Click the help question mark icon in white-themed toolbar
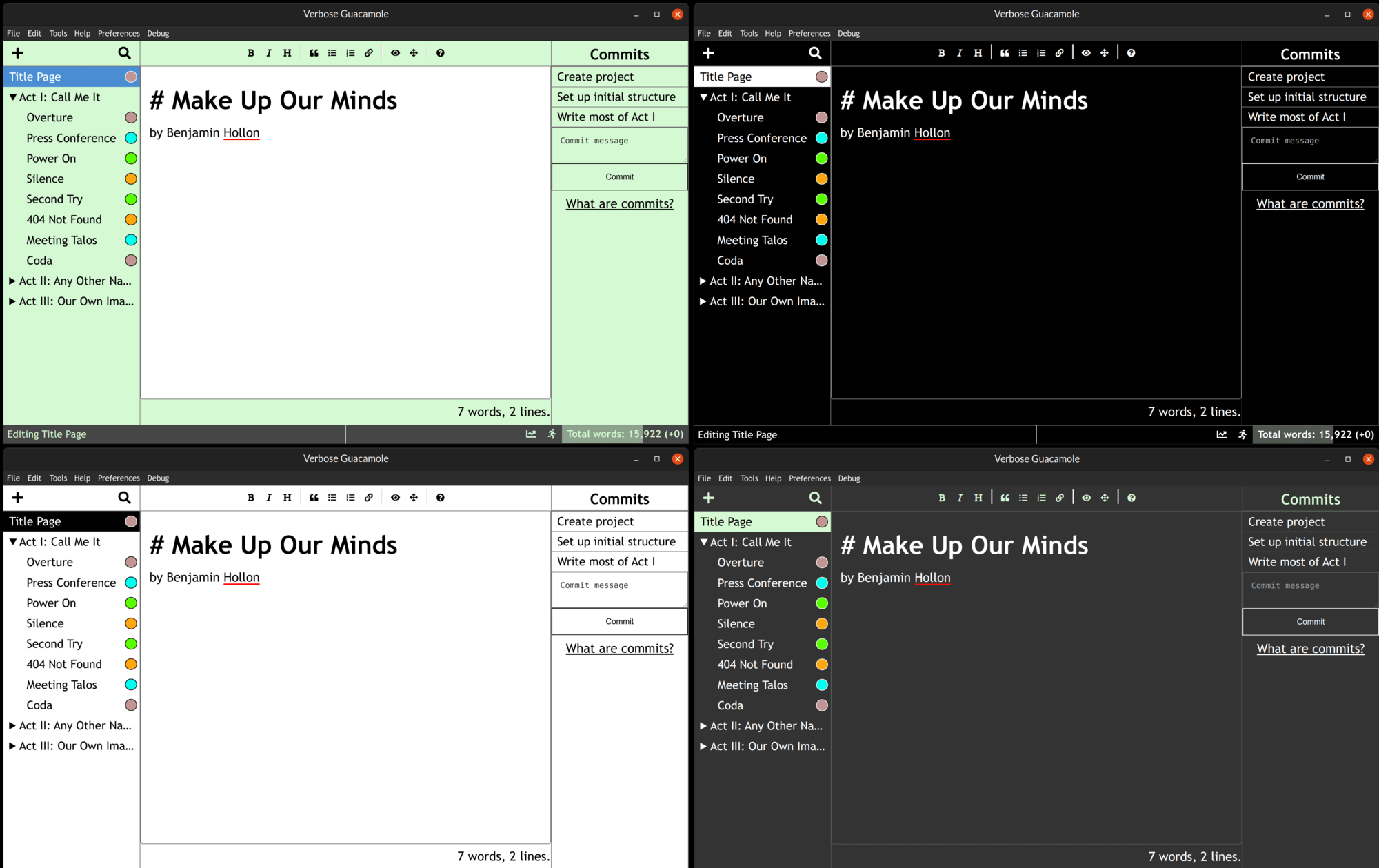This screenshot has height=868, width=1379. pyautogui.click(x=441, y=498)
